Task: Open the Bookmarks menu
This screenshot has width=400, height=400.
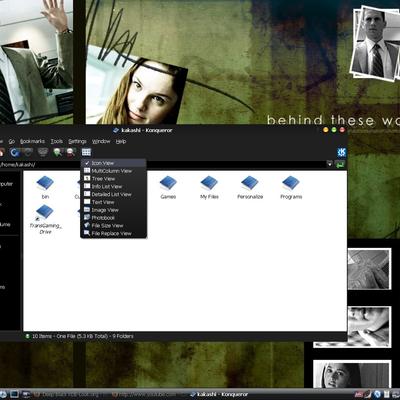Action: click(x=32, y=141)
